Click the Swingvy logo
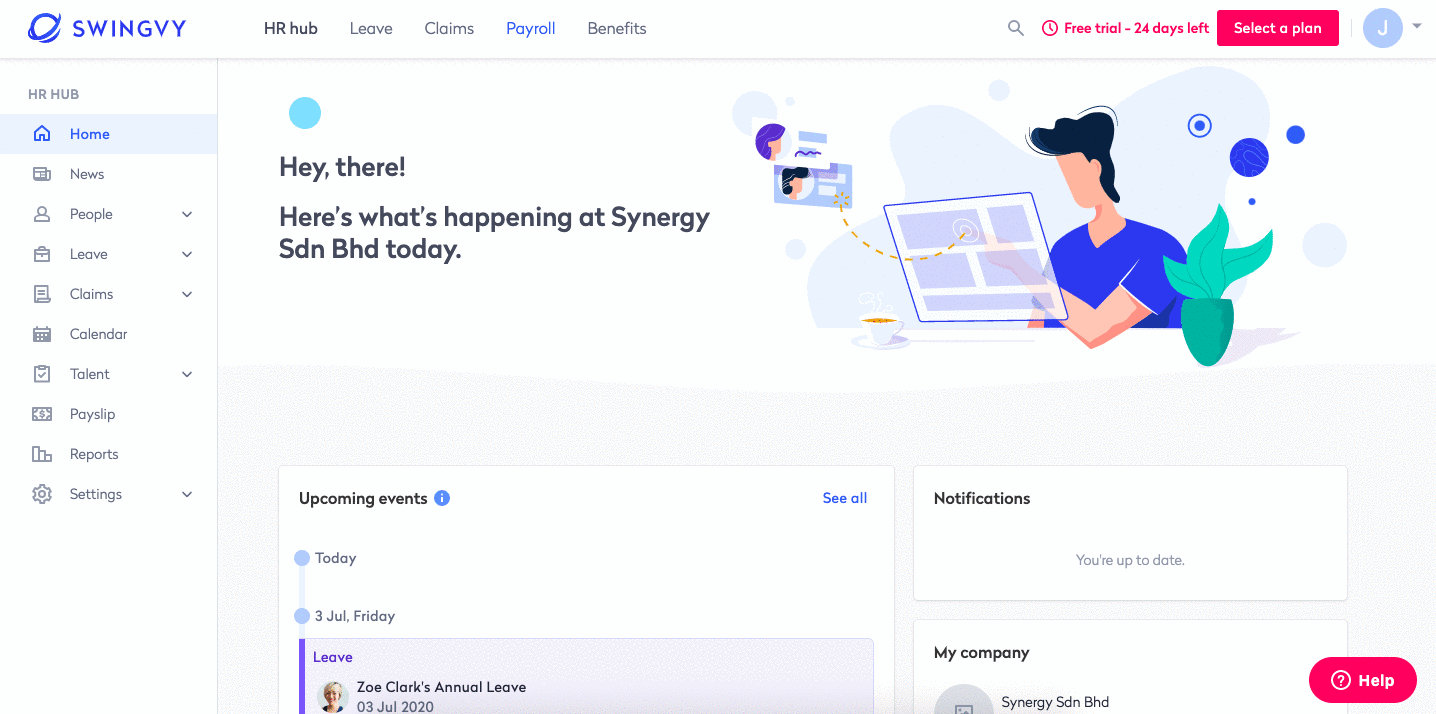 click(x=107, y=28)
